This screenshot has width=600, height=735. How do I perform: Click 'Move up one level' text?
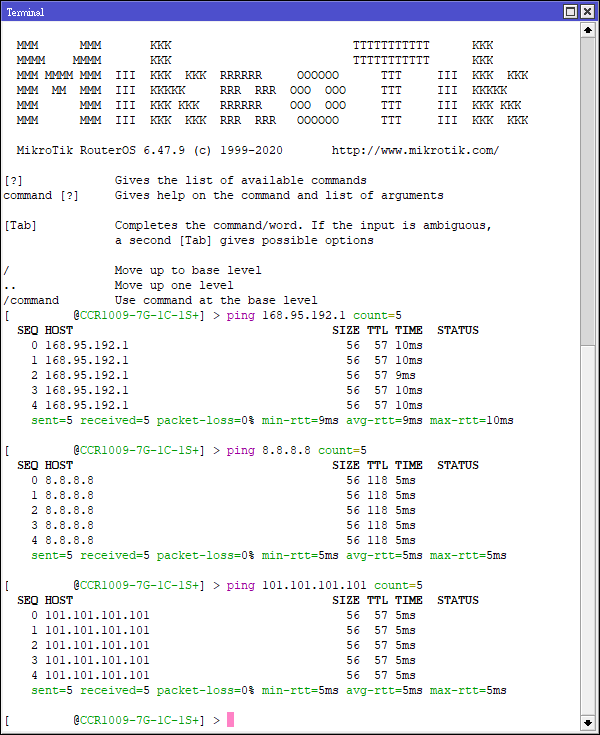(174, 285)
